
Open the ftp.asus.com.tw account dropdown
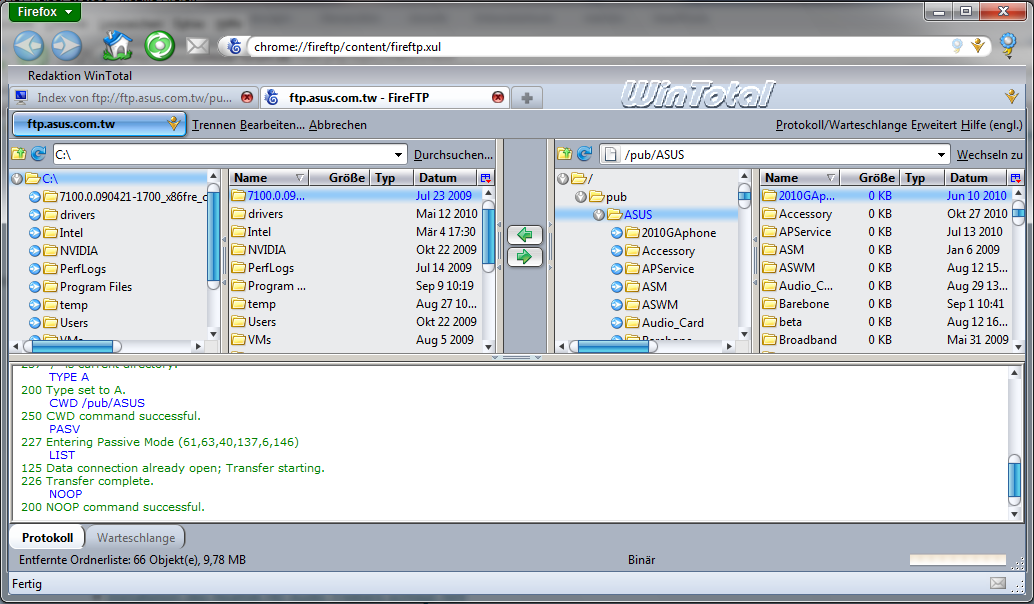point(99,124)
